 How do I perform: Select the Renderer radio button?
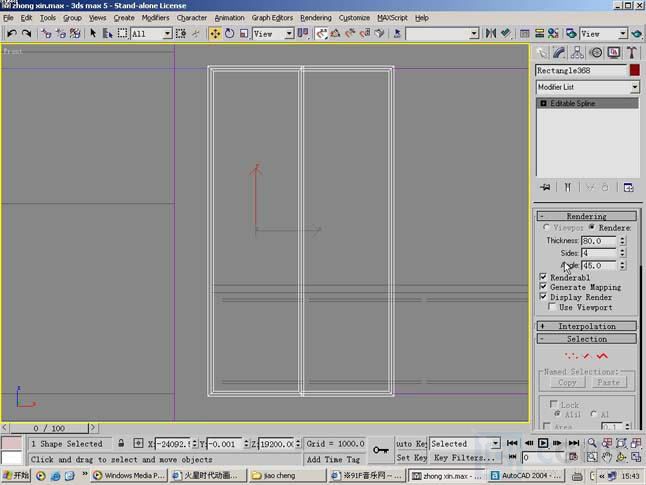(x=592, y=227)
